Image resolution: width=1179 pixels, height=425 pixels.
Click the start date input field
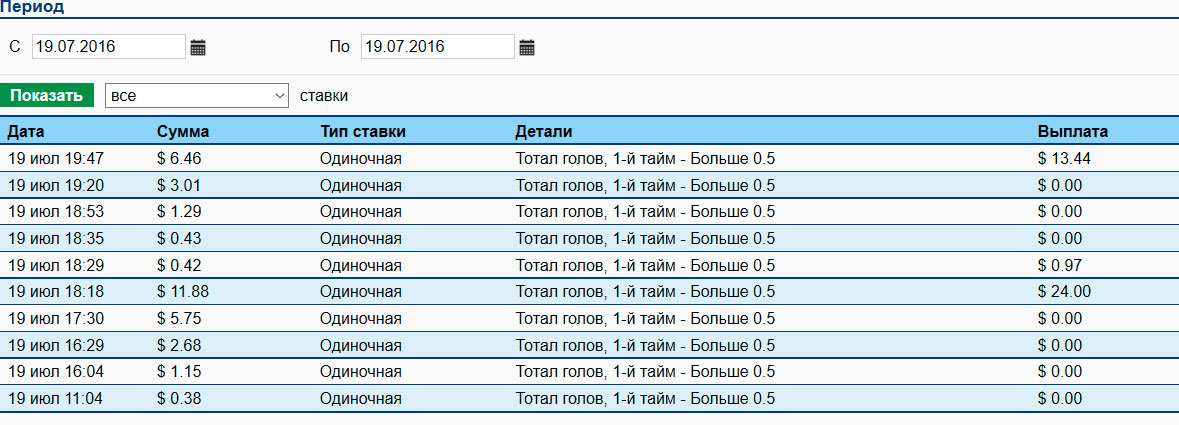(108, 47)
